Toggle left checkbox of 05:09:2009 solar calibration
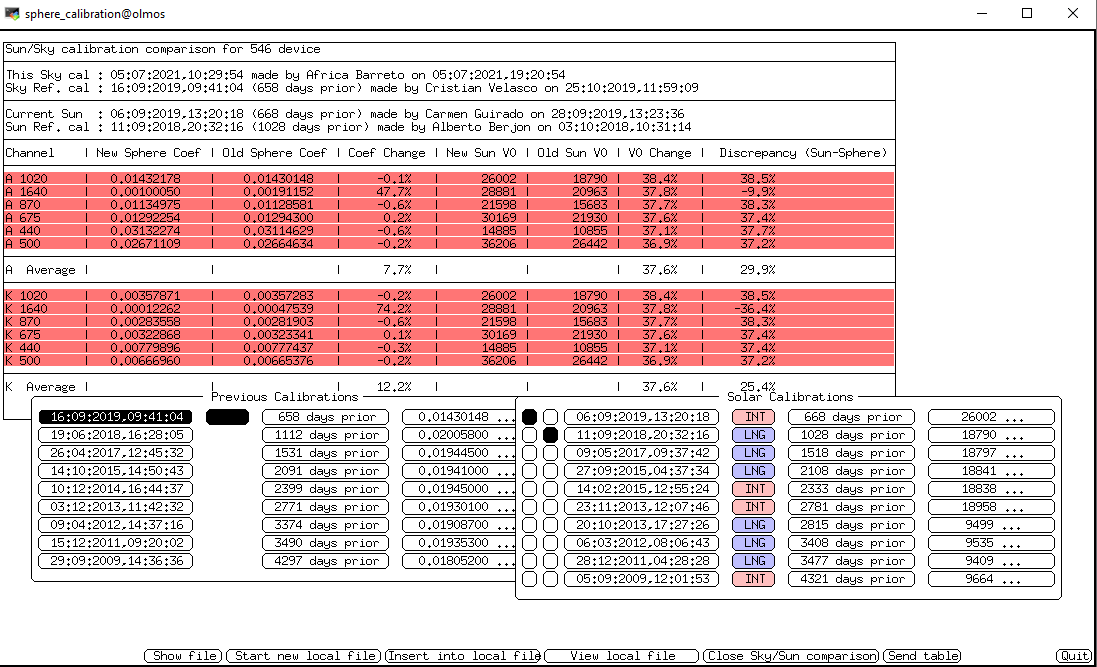Viewport: 1097px width, 667px height. tap(529, 579)
